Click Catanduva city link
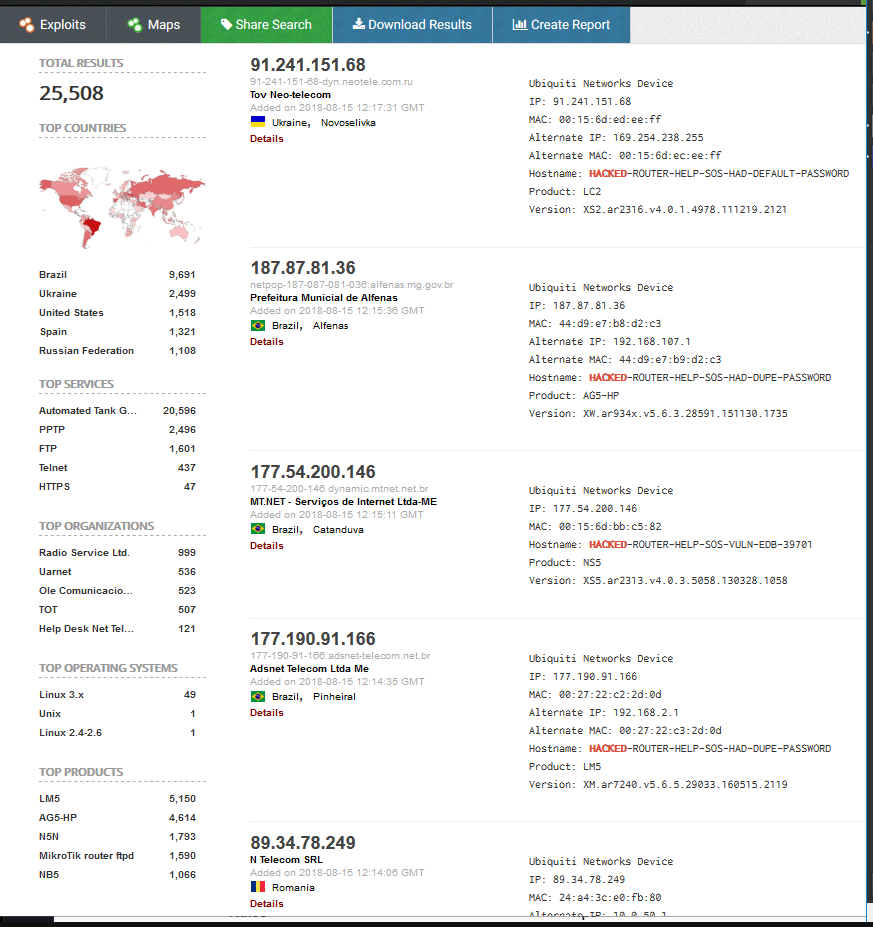This screenshot has width=873, height=927. coord(338,530)
